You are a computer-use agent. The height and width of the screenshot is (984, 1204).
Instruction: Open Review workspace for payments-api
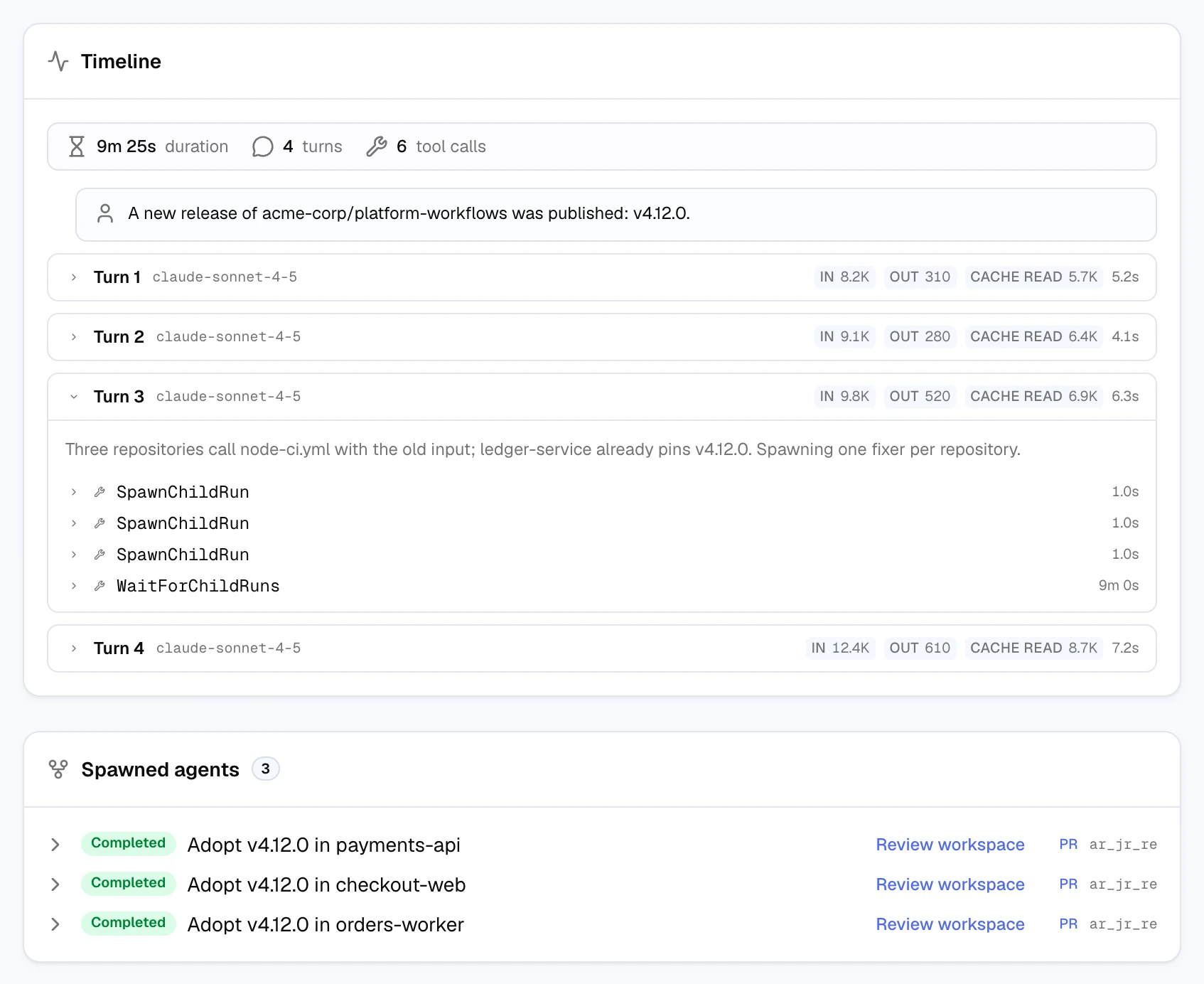coord(950,845)
